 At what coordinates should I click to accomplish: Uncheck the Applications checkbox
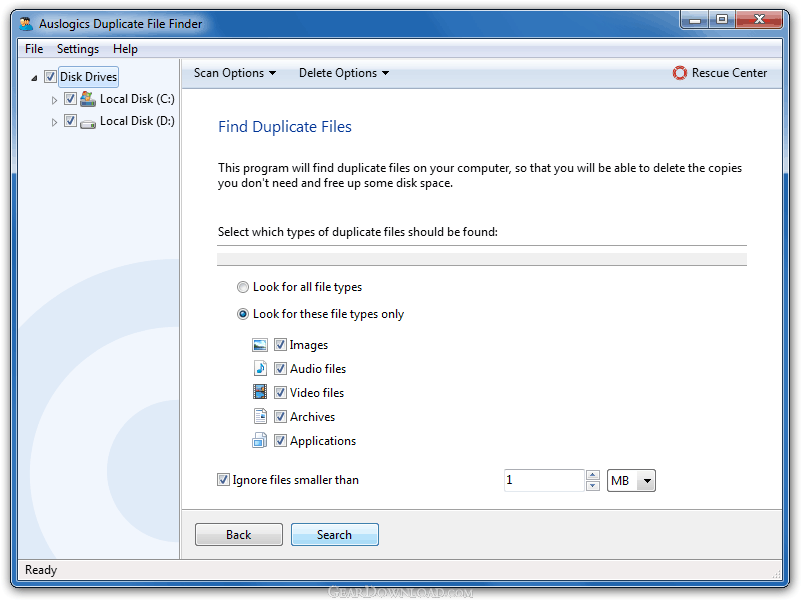[280, 440]
